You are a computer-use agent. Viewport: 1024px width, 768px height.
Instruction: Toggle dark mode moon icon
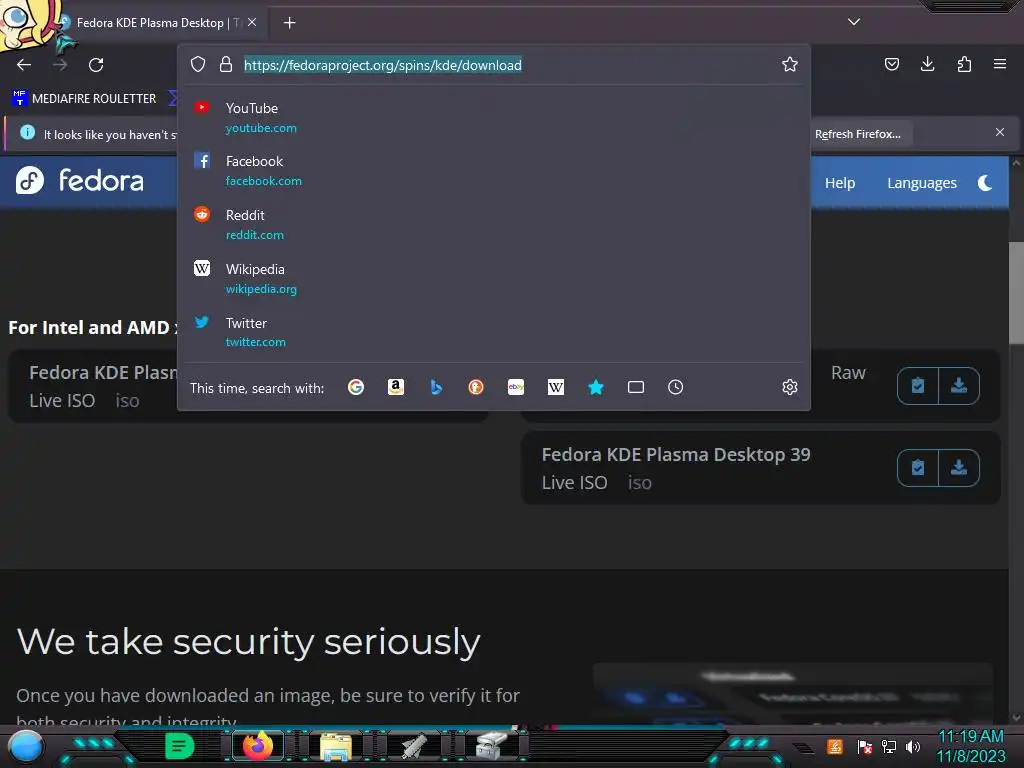click(x=985, y=183)
